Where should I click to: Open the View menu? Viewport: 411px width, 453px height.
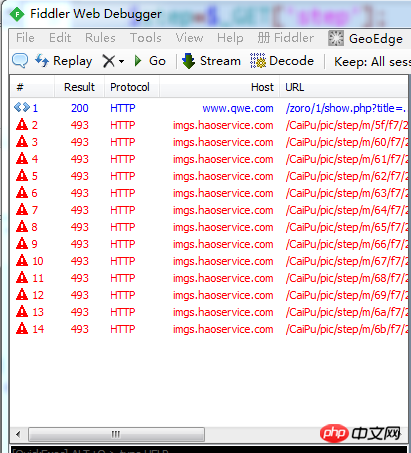(189, 38)
